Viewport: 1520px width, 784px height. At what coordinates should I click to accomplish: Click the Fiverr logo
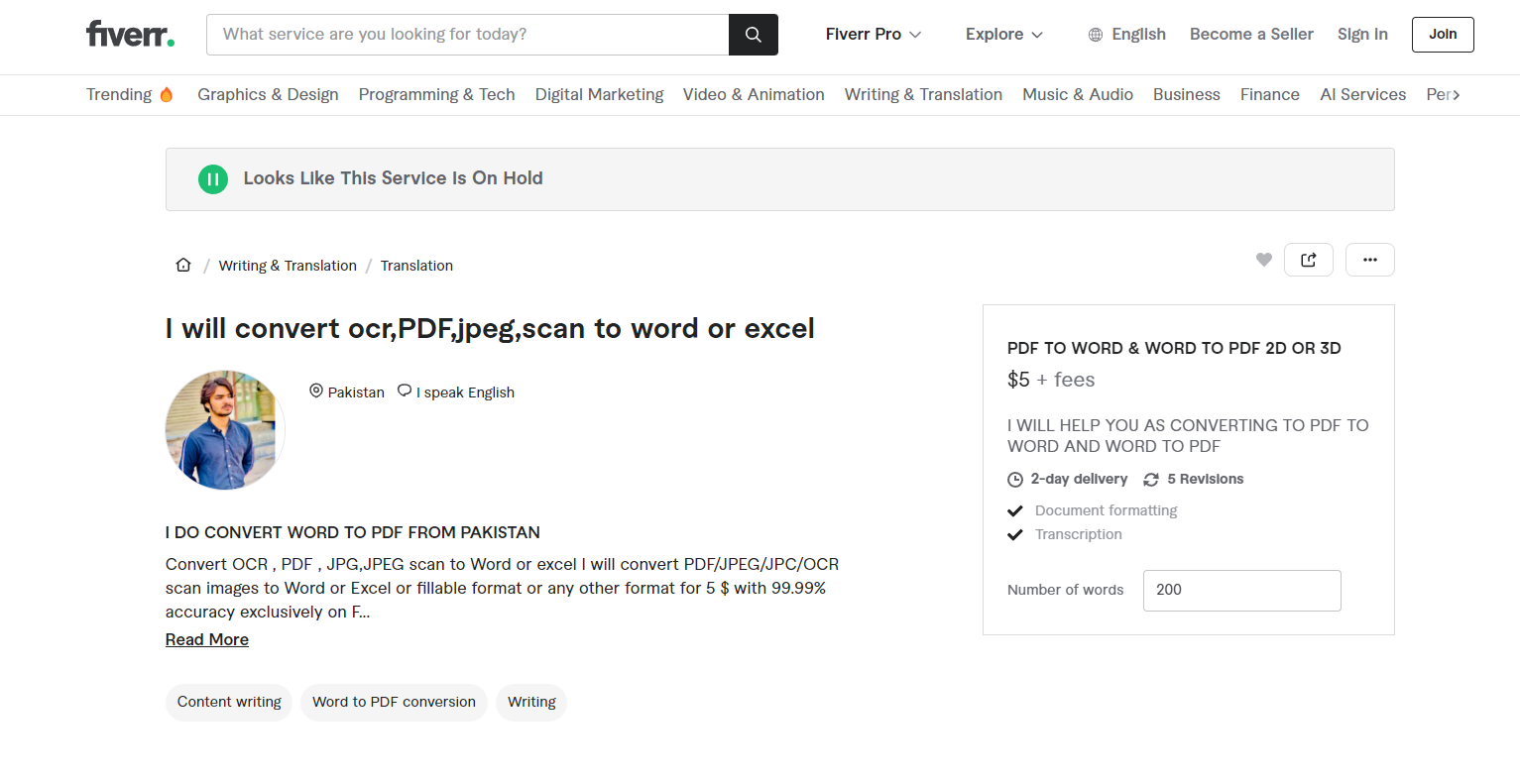130,35
